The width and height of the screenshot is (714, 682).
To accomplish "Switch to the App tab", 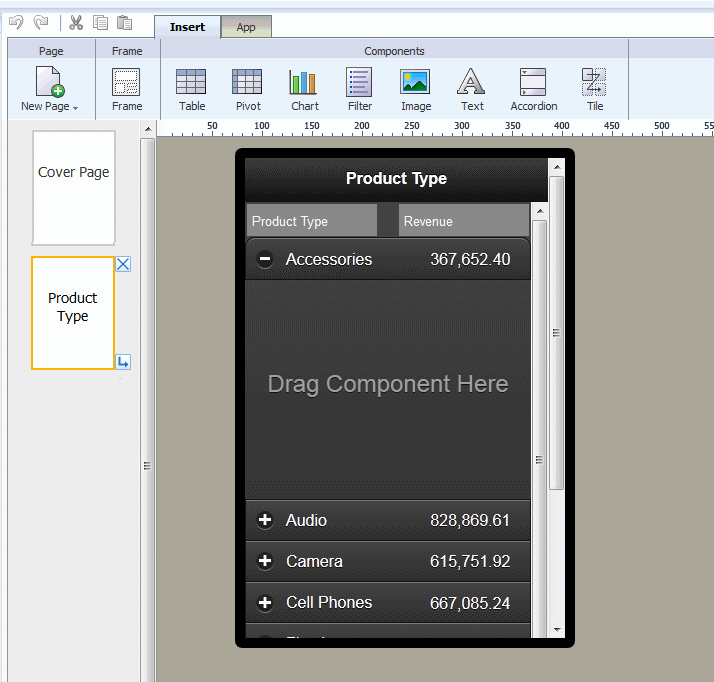I will pos(246,27).
